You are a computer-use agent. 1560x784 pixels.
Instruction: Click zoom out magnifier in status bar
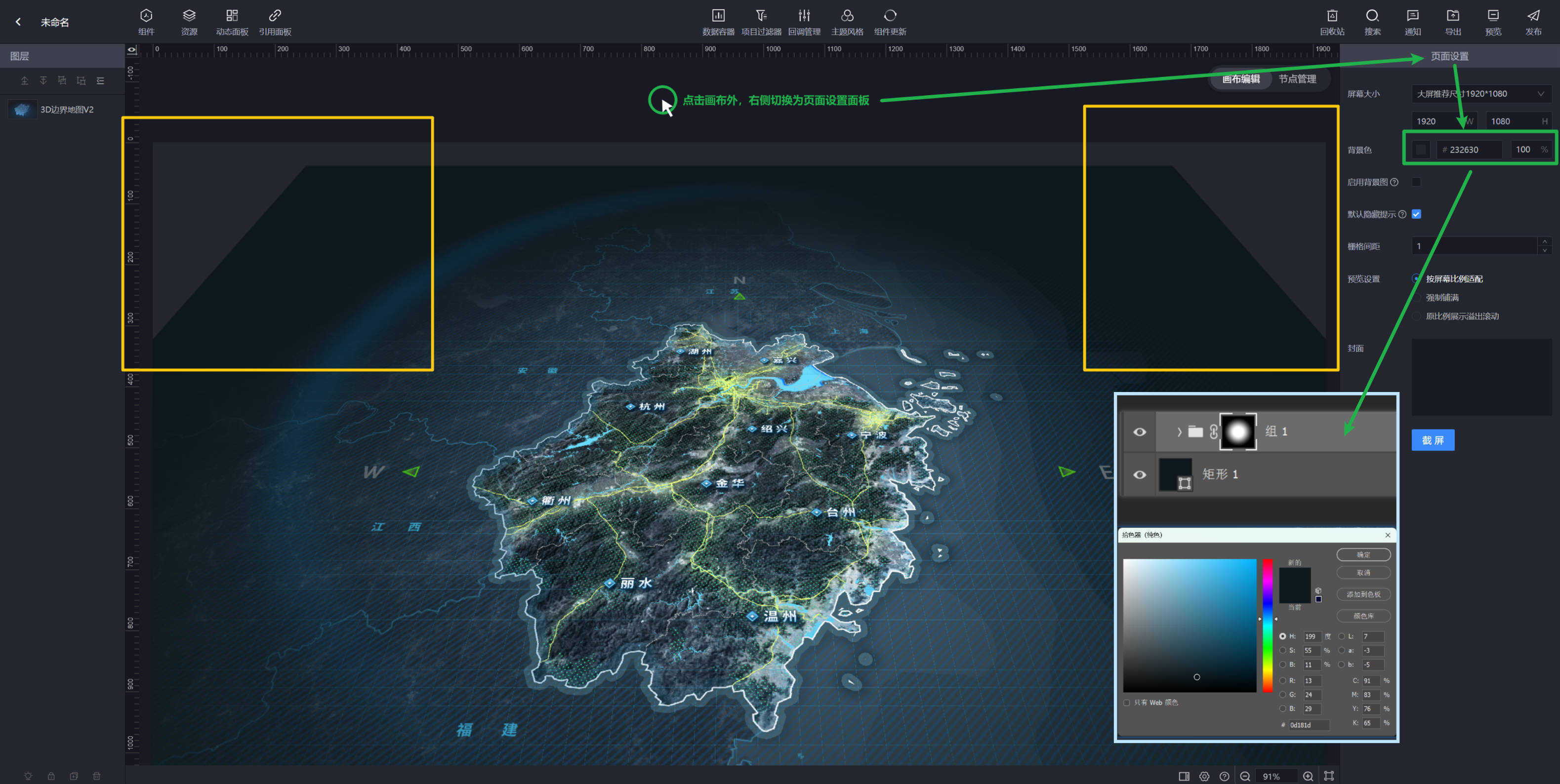pos(1244,776)
